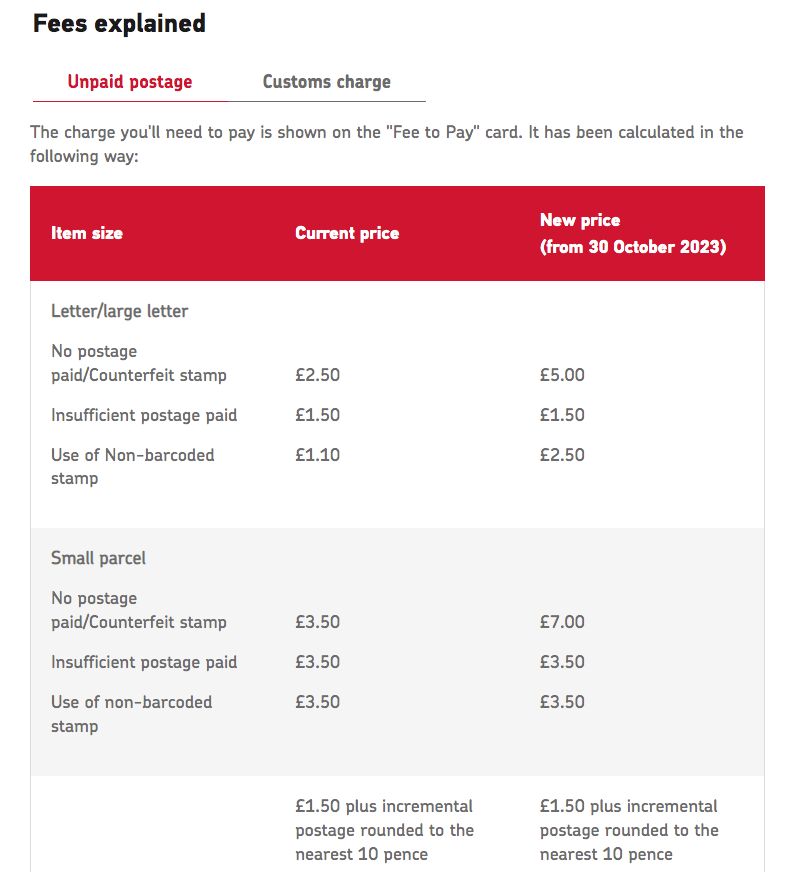Click the £2.50 new price for Non-barcoded stamp
The width and height of the screenshot is (805, 872).
point(562,455)
